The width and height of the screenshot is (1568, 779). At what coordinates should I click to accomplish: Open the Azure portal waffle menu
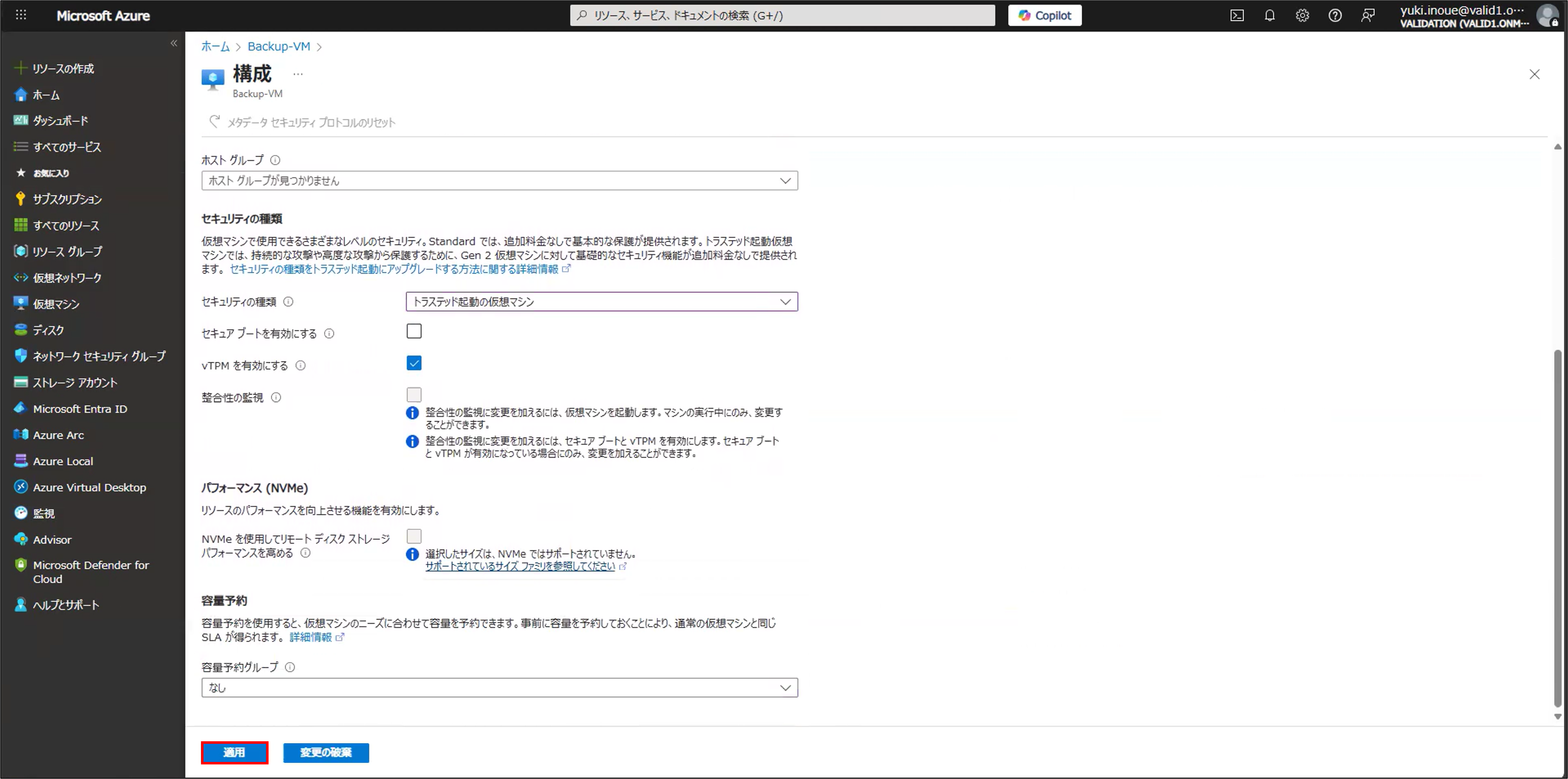(21, 15)
